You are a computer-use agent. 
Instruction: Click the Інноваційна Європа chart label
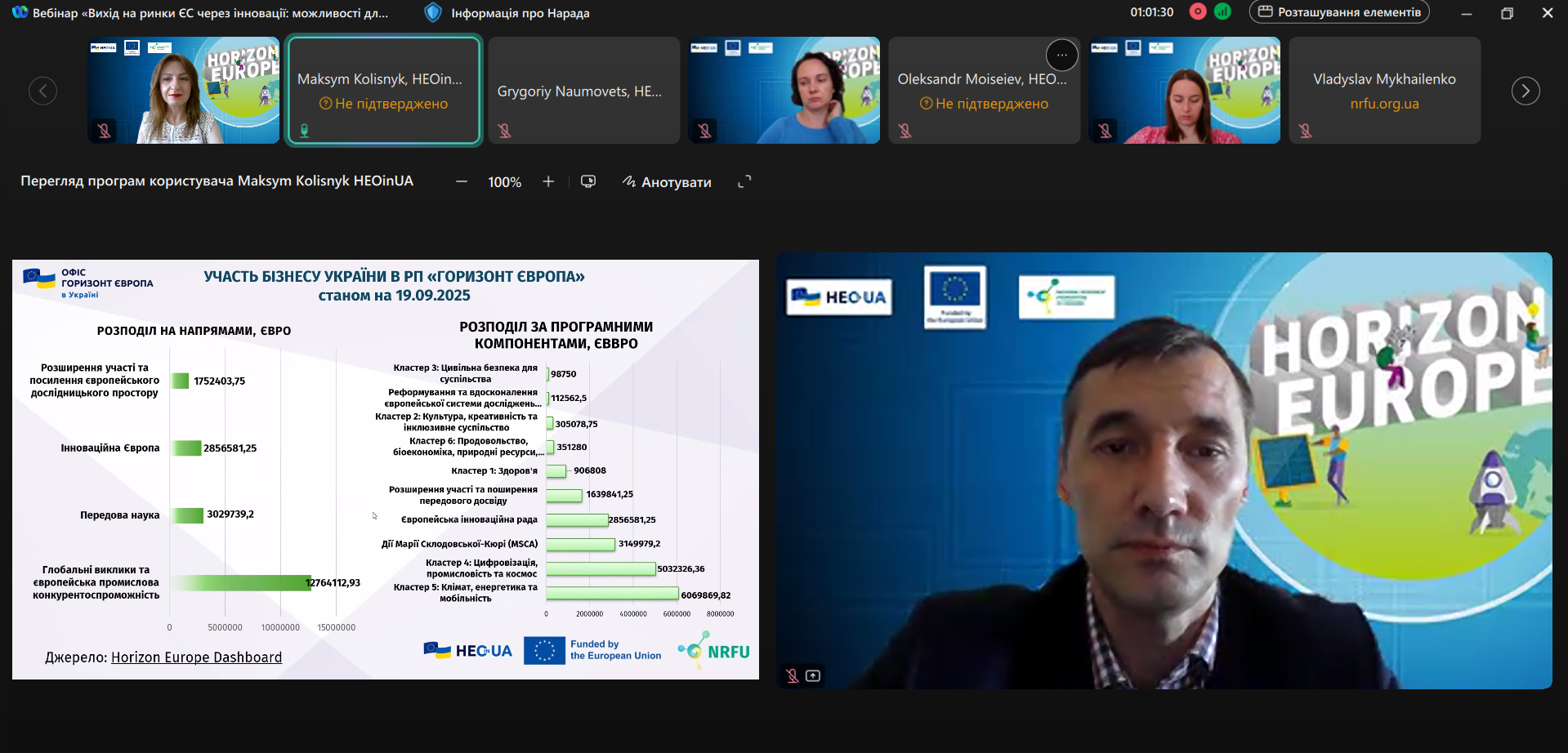[110, 448]
